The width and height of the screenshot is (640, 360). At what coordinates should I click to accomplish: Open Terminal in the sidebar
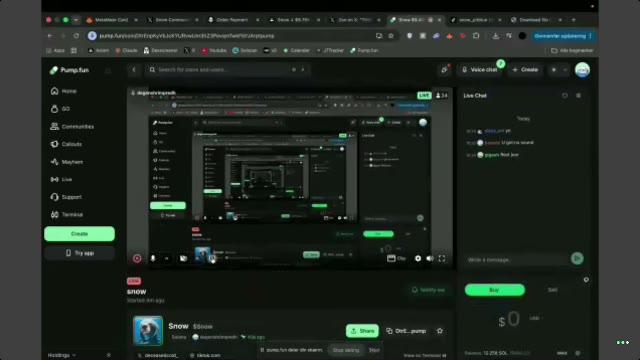tap(67, 215)
